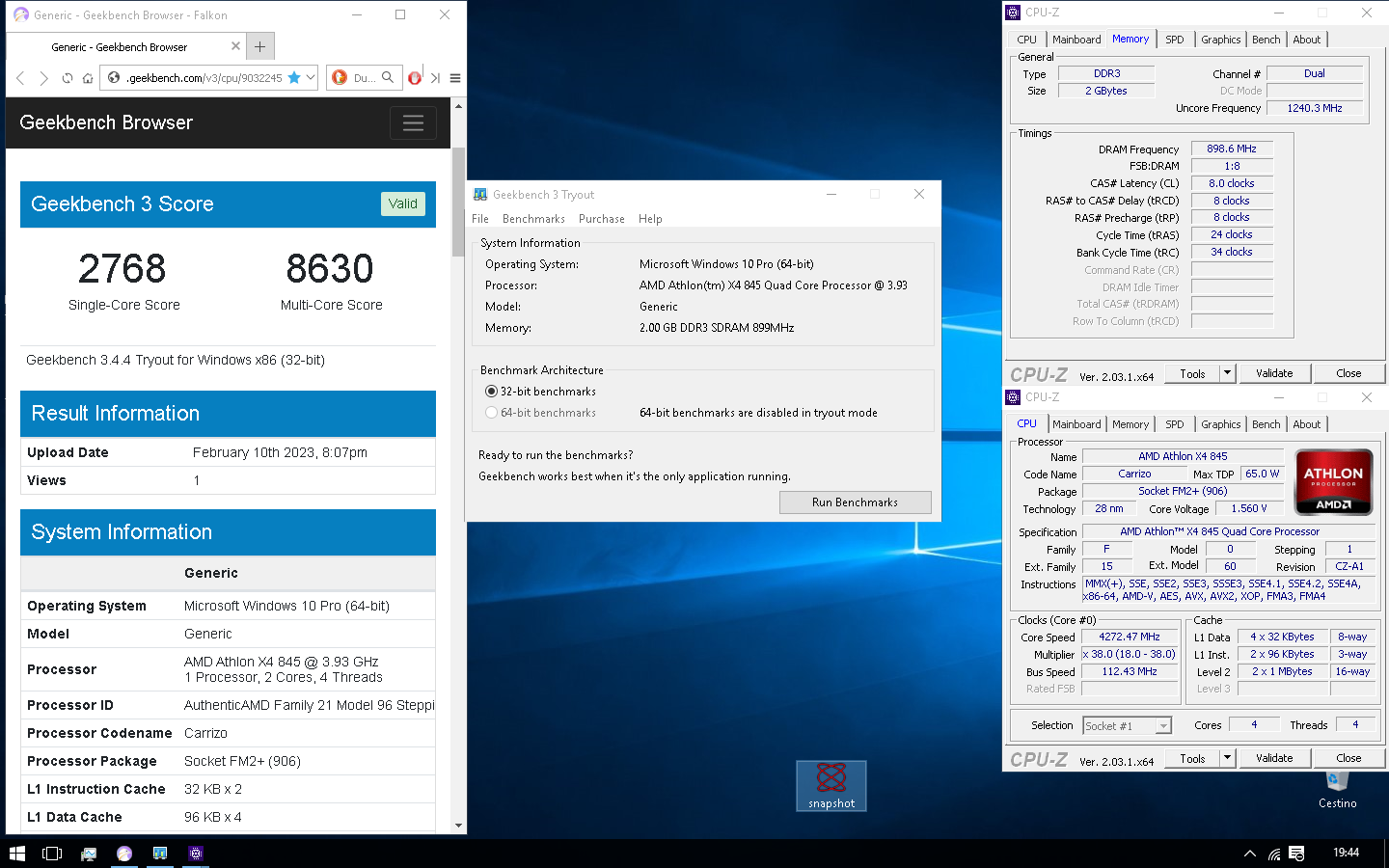1389x868 pixels.
Task: Reload the Geekbench page
Action: 67,78
